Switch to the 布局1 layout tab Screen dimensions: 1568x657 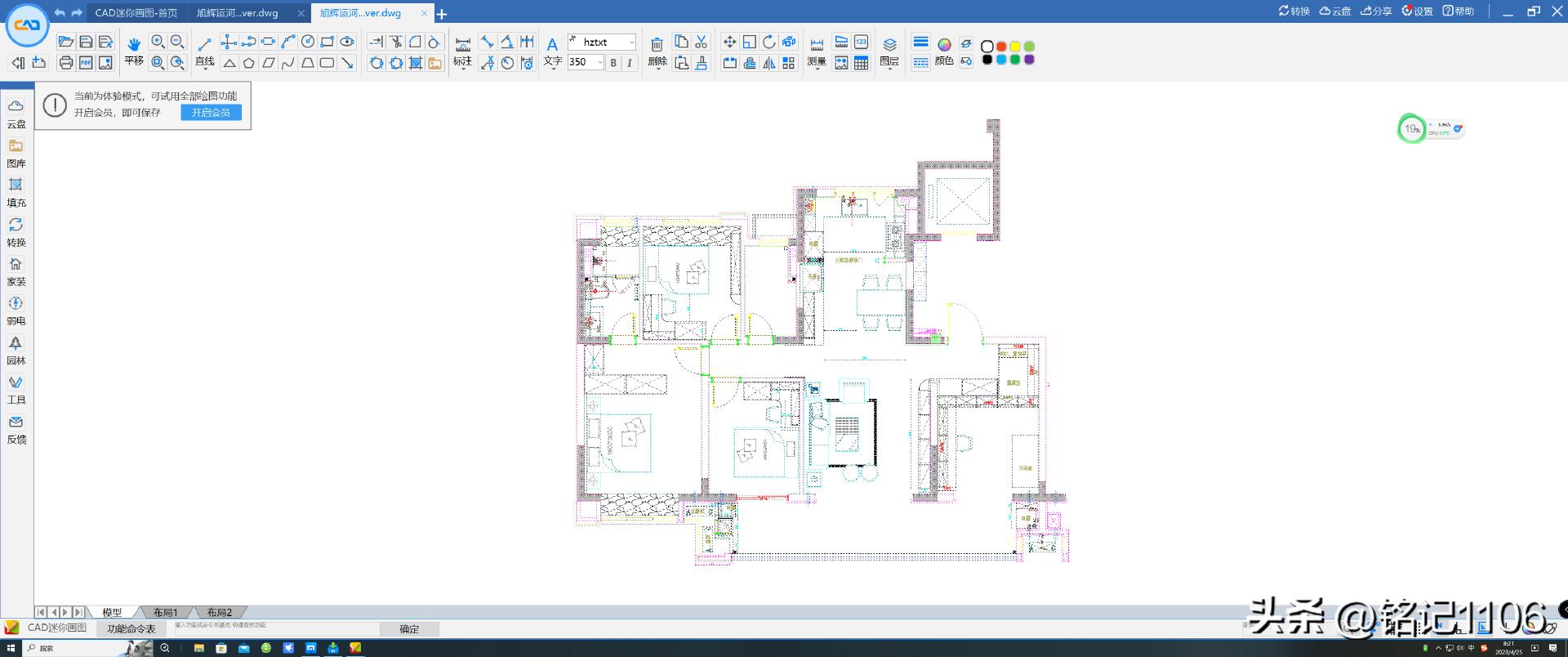click(x=165, y=612)
